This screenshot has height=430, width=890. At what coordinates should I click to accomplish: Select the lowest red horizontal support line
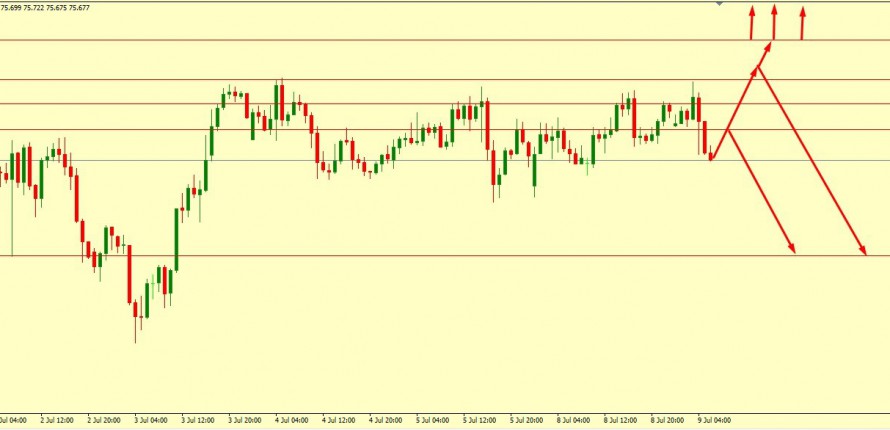click(400, 255)
